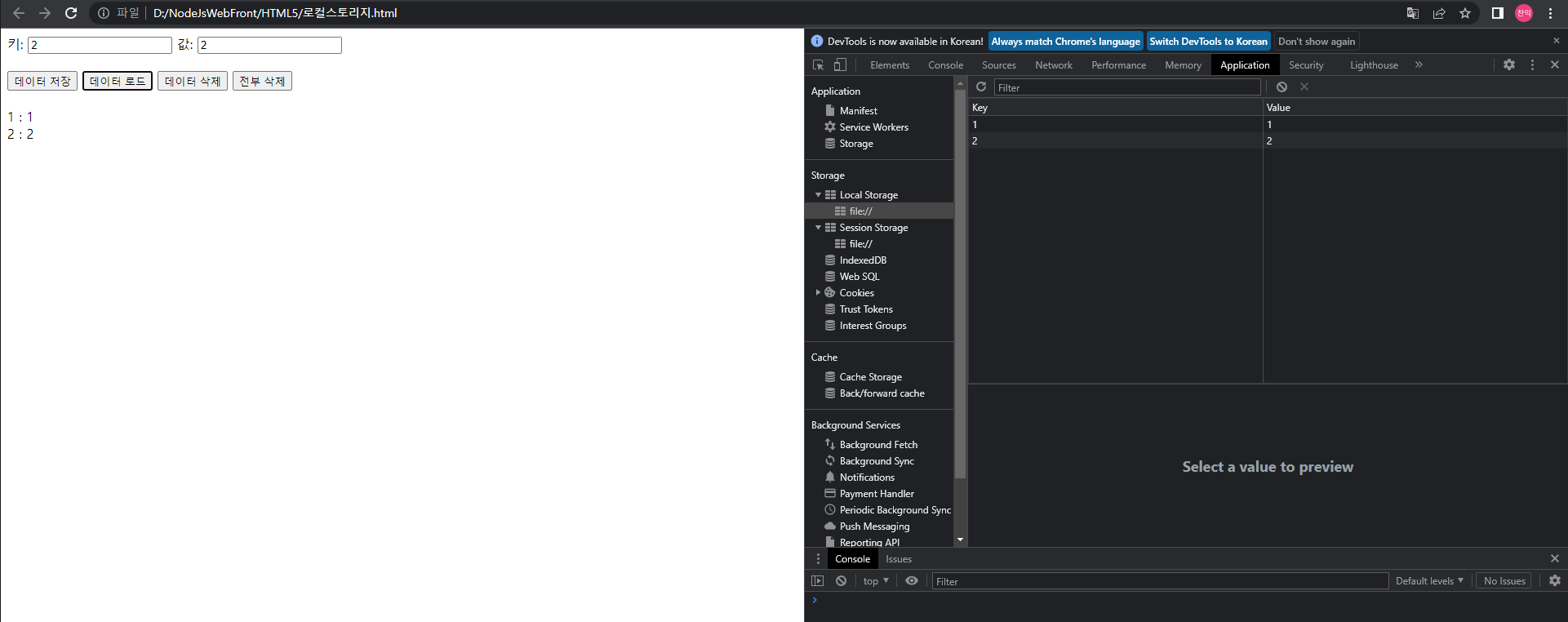Toggle the browser side panel icon
The height and width of the screenshot is (622, 1568).
(1498, 13)
